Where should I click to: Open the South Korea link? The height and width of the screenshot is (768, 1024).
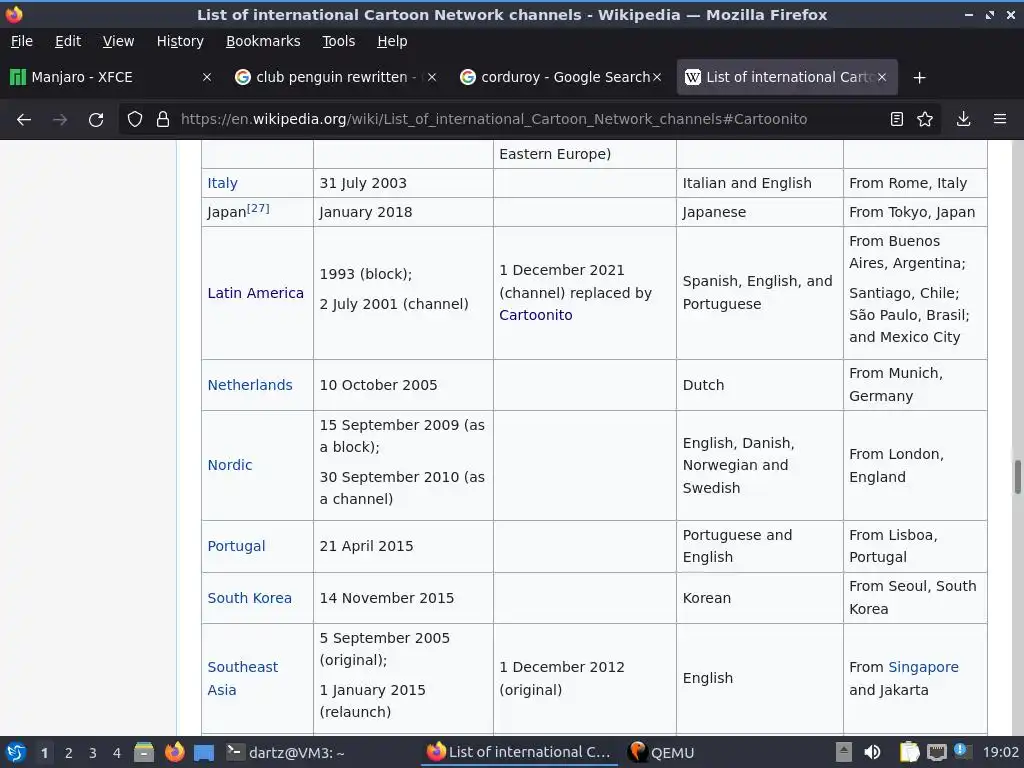[249, 598]
